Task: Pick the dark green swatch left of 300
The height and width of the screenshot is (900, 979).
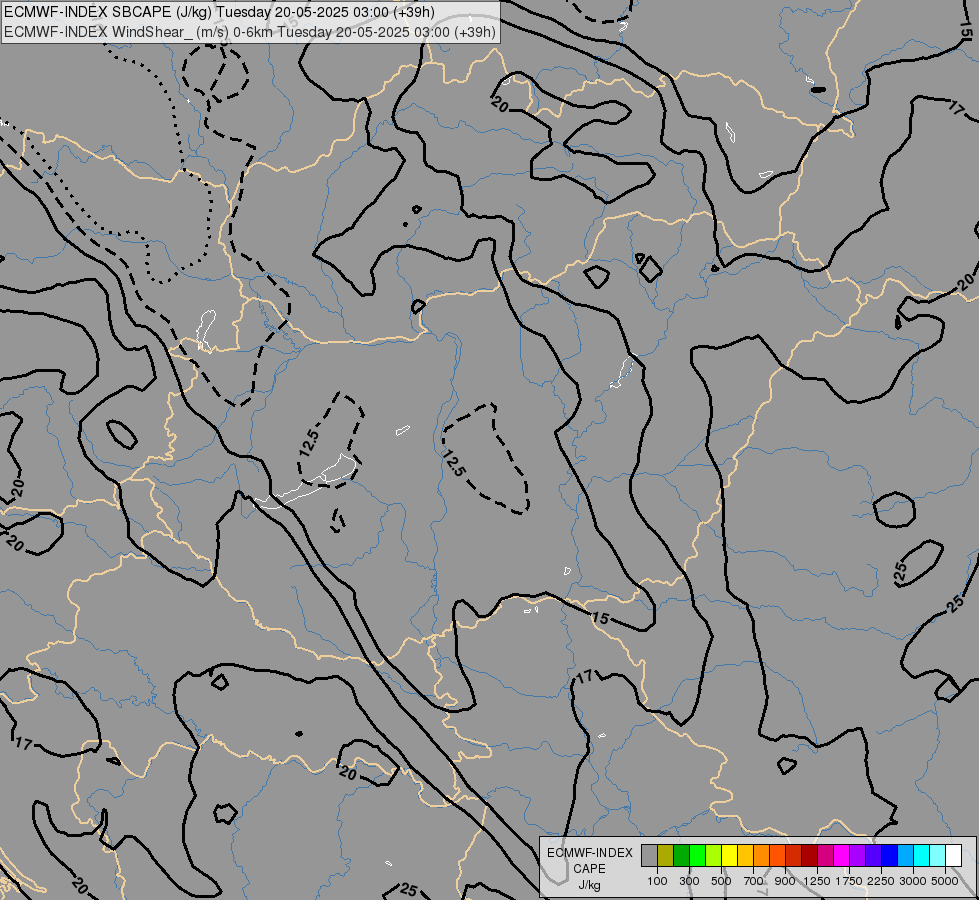Action: pyautogui.click(x=681, y=855)
